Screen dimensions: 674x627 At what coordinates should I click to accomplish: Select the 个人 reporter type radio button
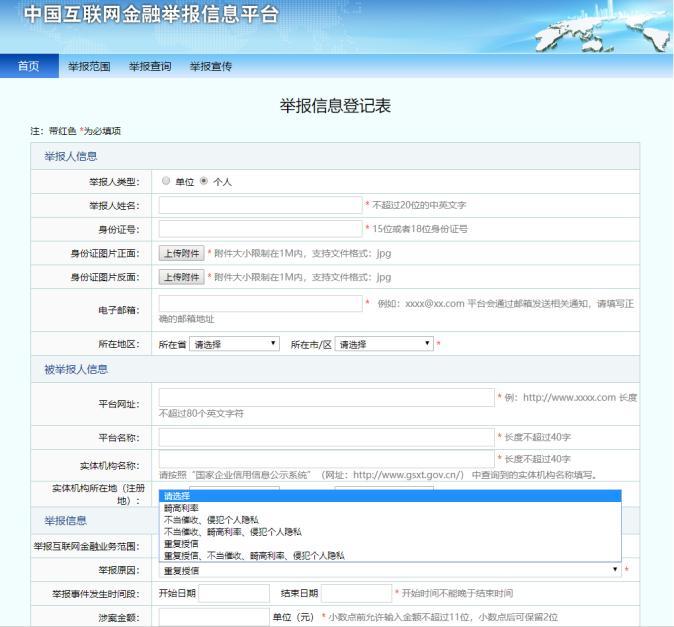pyautogui.click(x=205, y=181)
